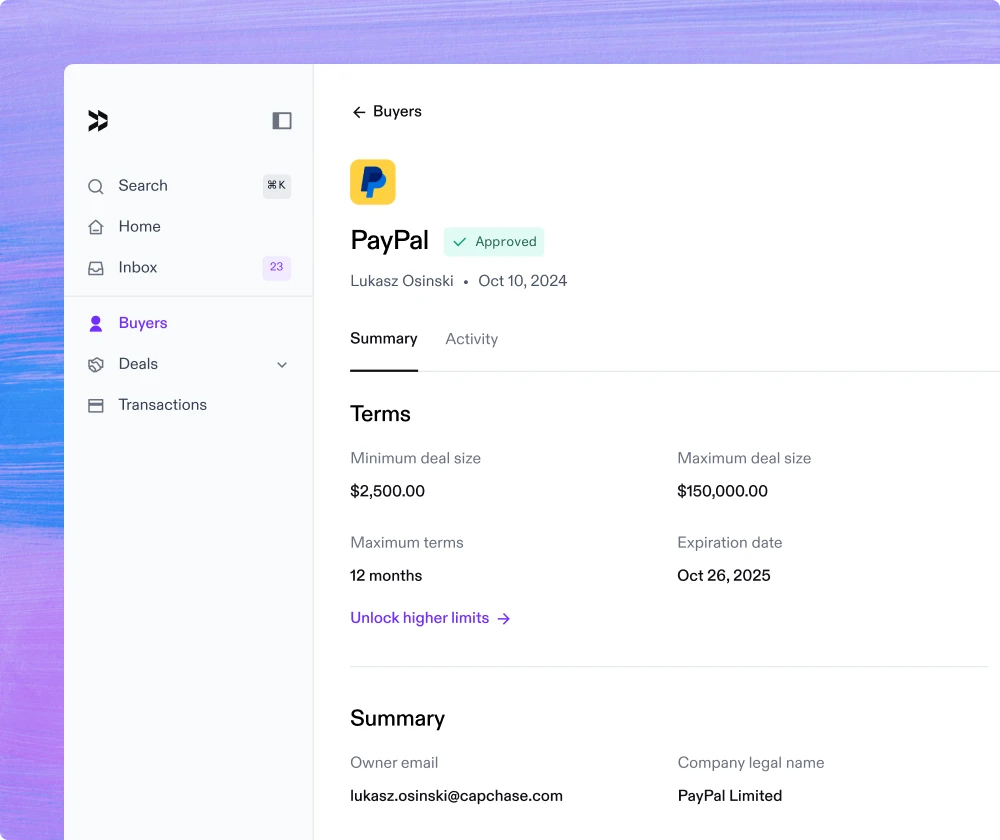The height and width of the screenshot is (840, 1000).
Task: Click the Expiration date label
Action: point(730,543)
